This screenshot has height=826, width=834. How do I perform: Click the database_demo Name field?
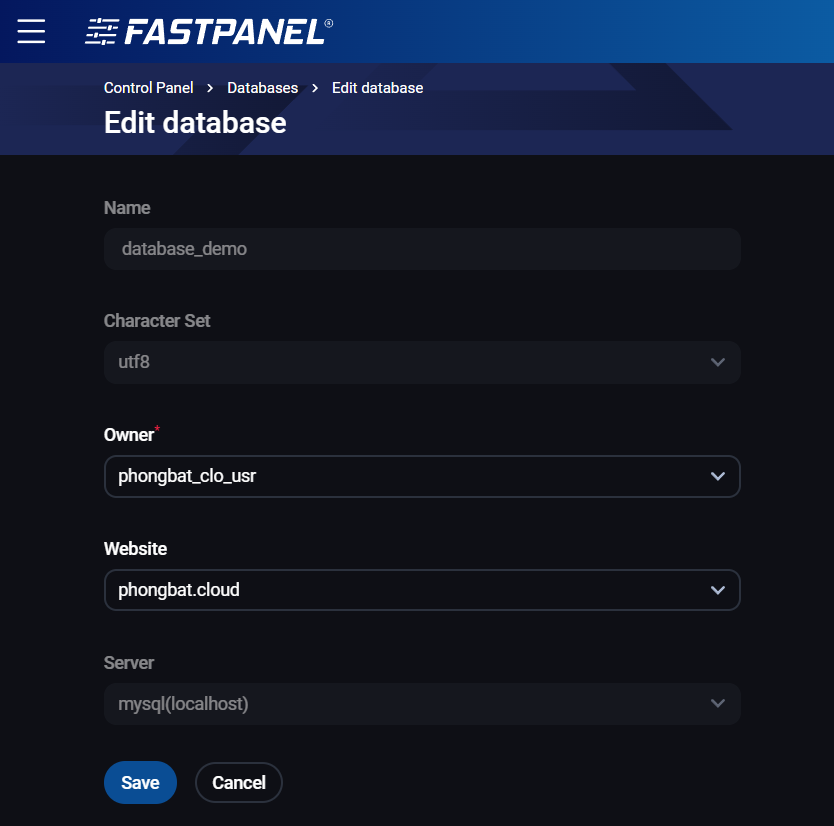[421, 249]
